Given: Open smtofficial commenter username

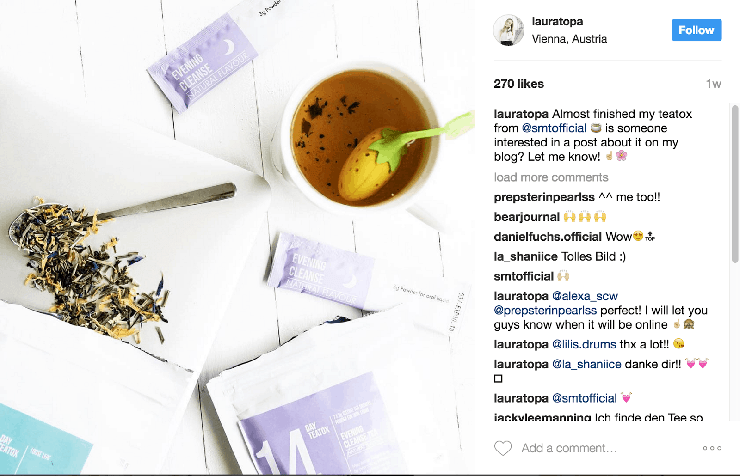Looking at the screenshot, I should point(523,276).
